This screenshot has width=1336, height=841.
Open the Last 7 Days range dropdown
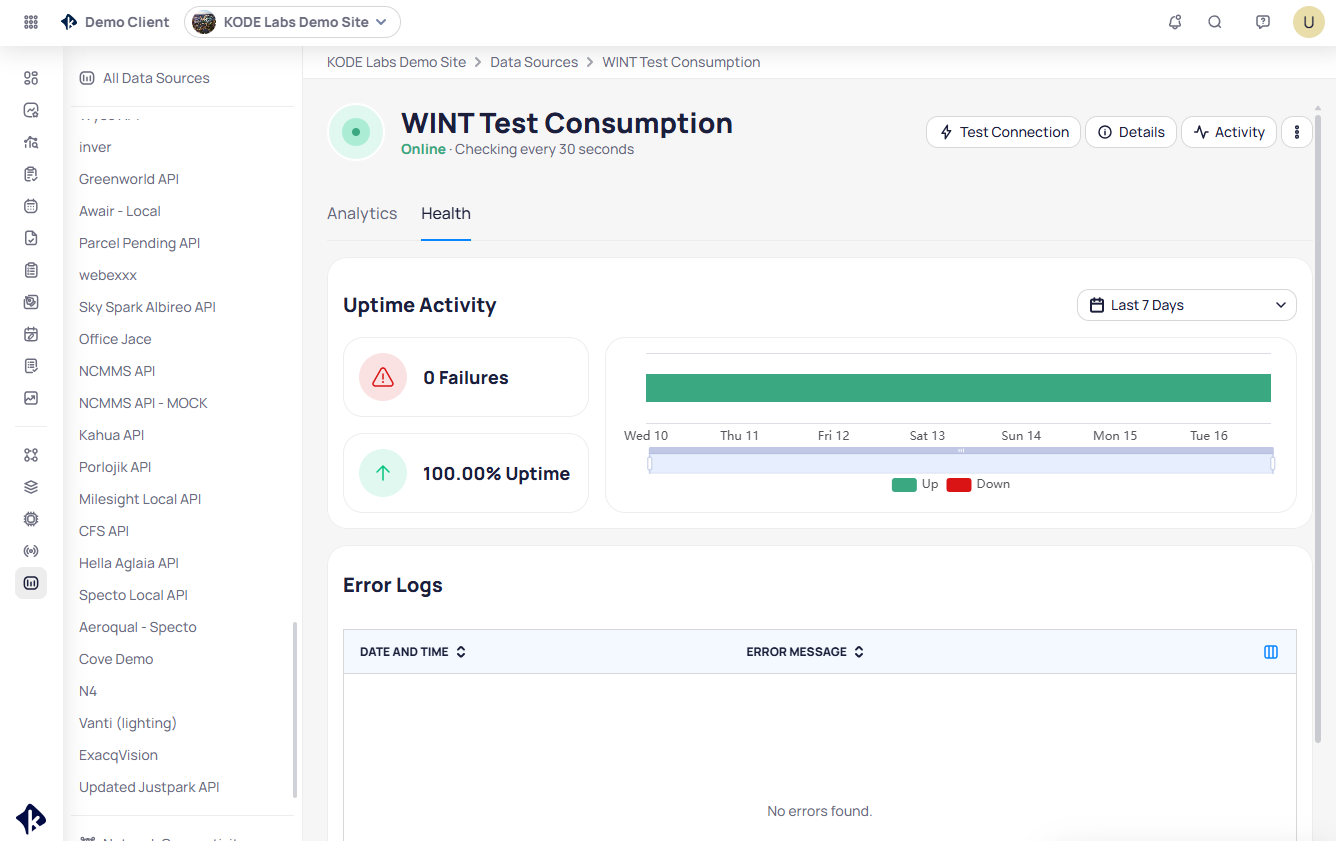(1187, 305)
